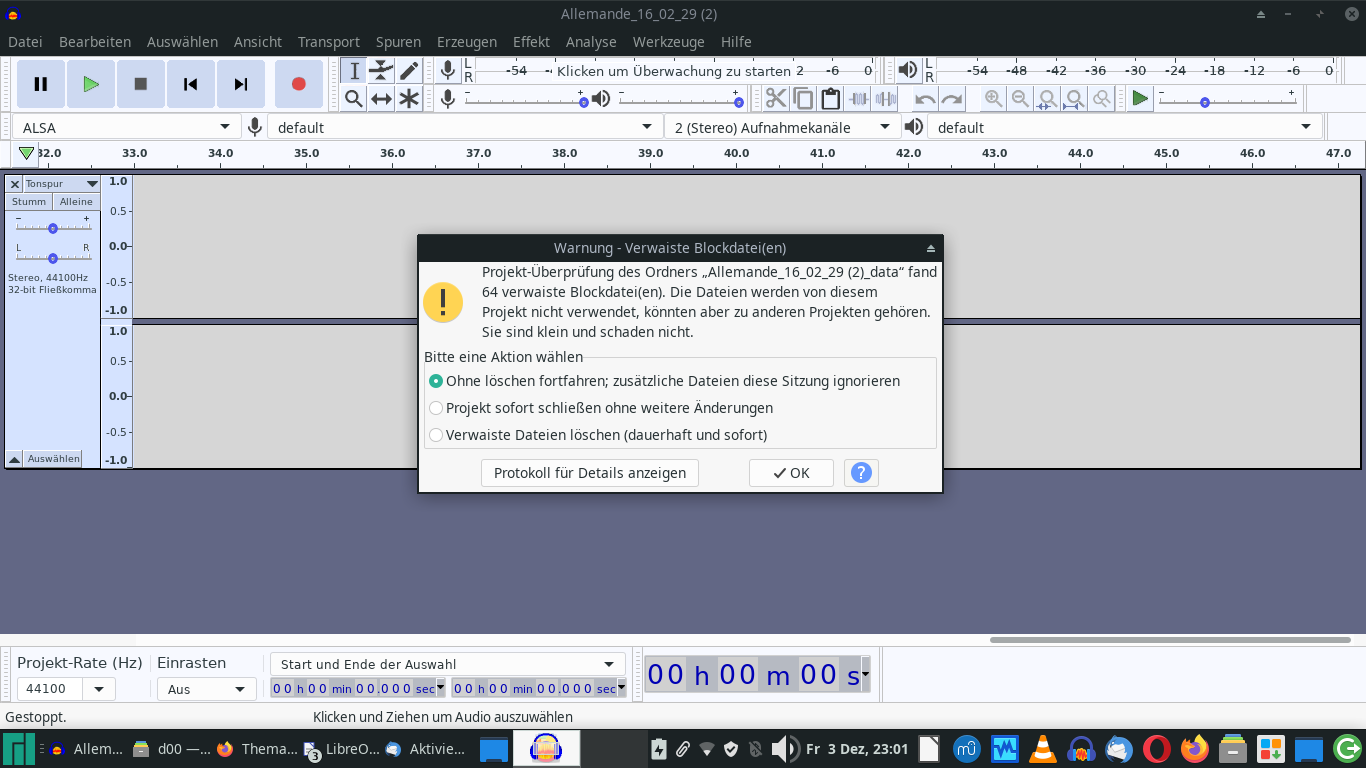Click the Zoom Out magnifier icon
This screenshot has width=1366, height=768.
pyautogui.click(x=1020, y=98)
